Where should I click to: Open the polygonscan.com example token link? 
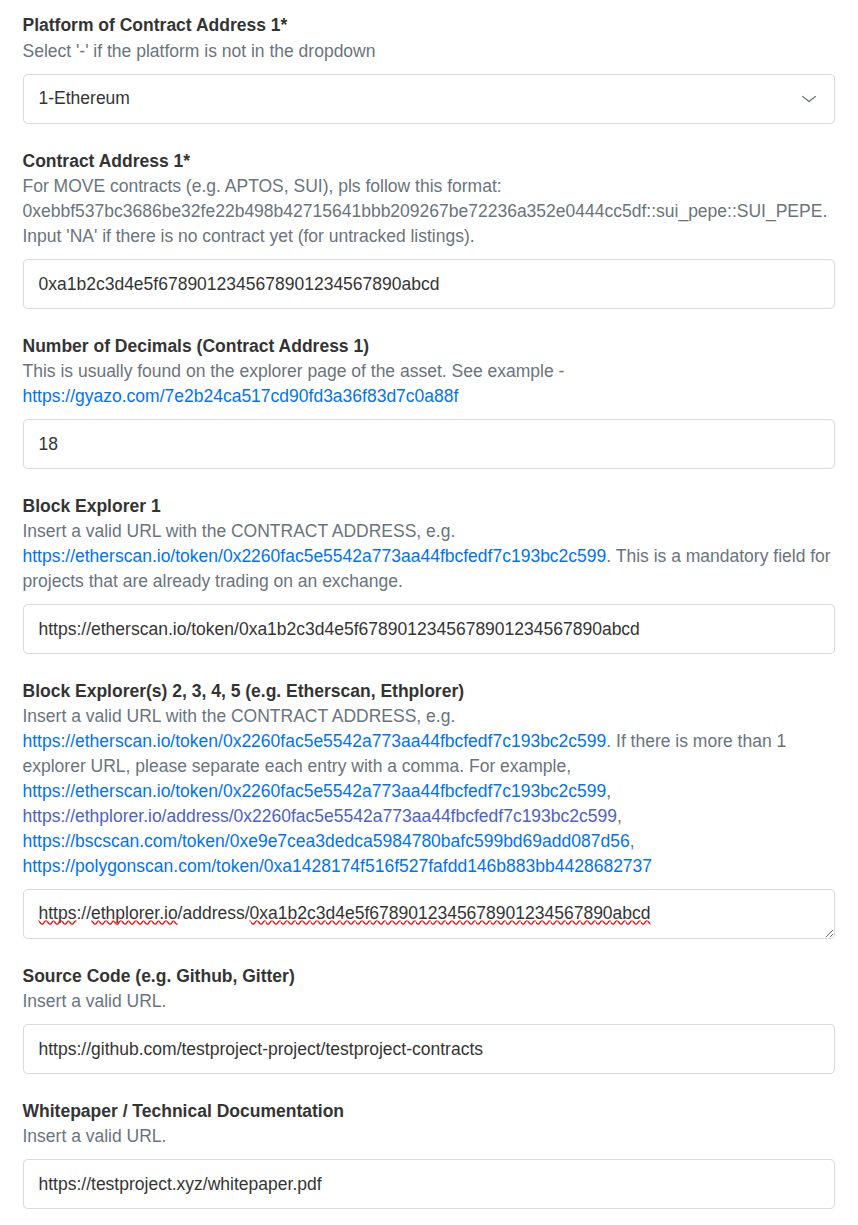[337, 865]
